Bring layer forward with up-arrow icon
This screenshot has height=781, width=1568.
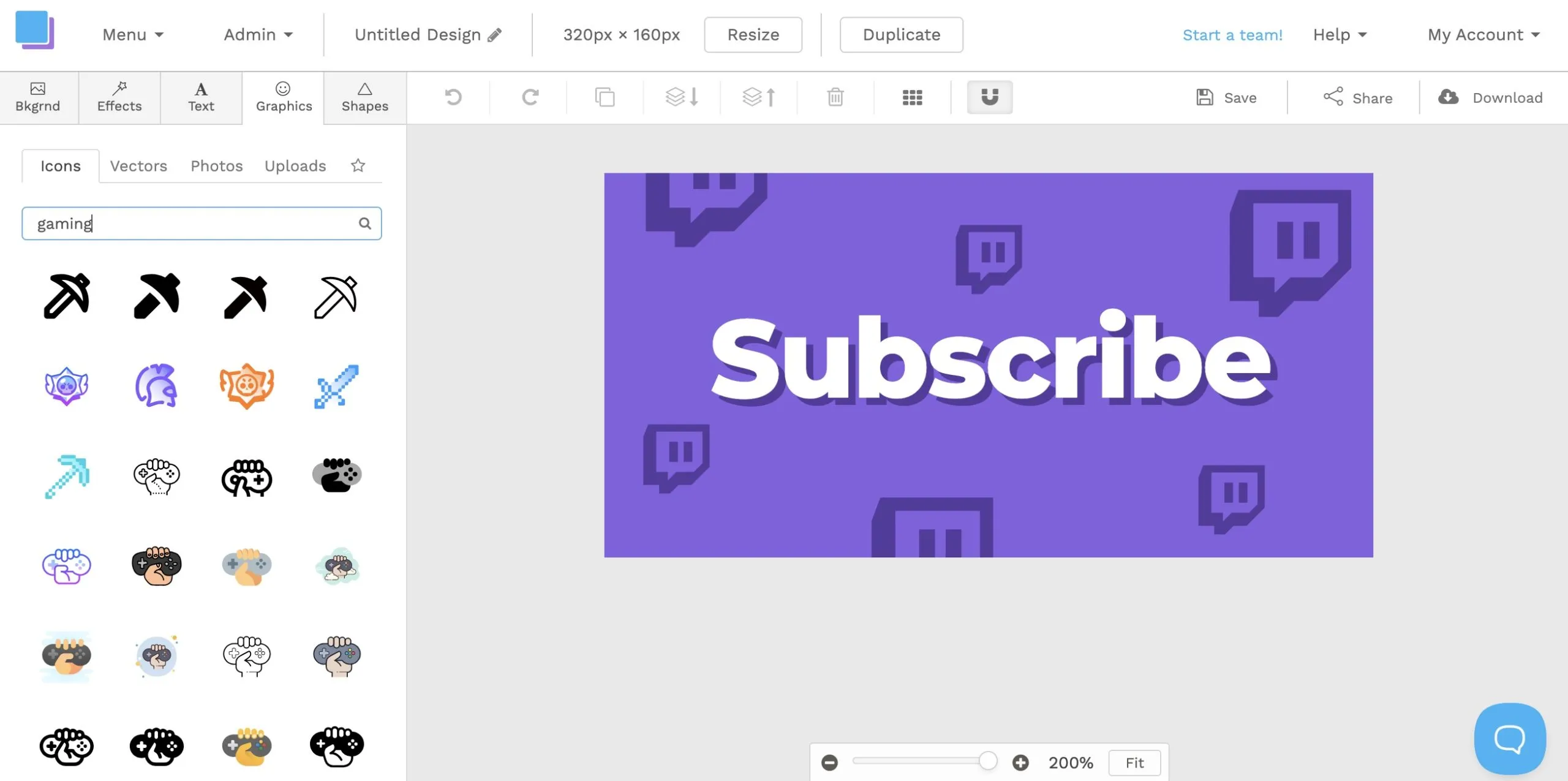[x=759, y=97]
